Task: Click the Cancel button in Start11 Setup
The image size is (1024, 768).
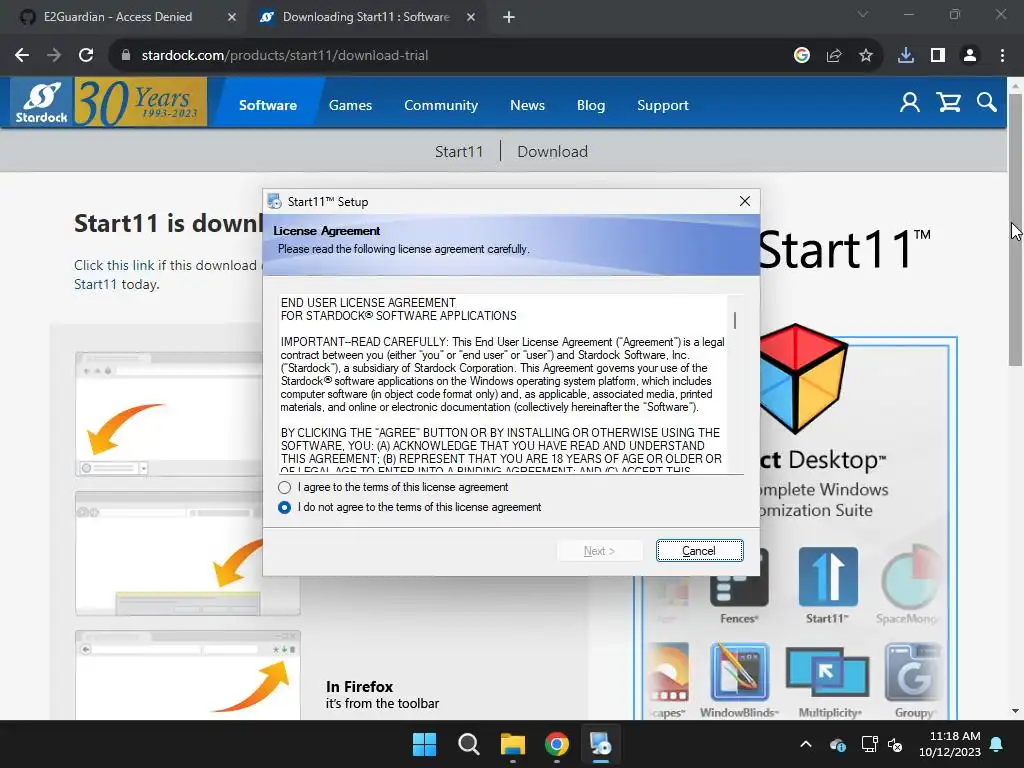Action: click(x=699, y=551)
